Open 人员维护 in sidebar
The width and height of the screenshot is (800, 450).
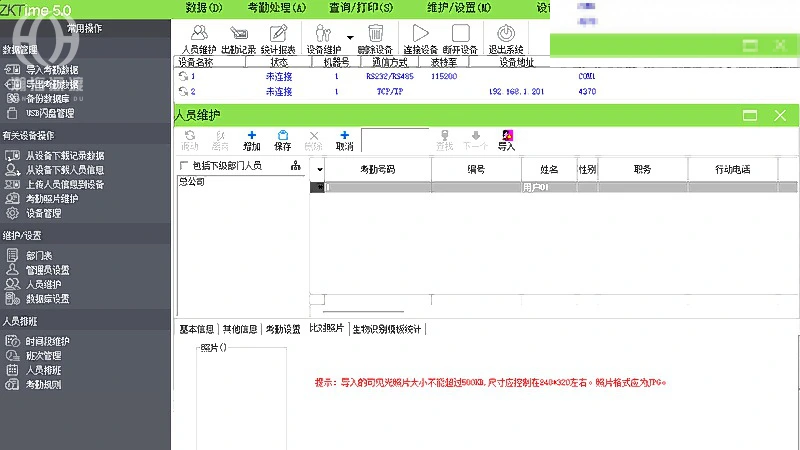coord(43,284)
